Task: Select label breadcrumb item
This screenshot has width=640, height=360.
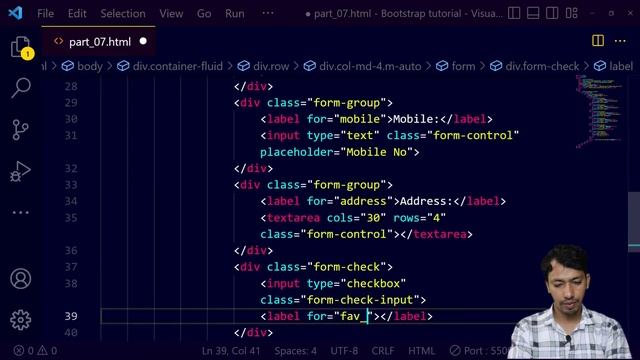Action: [x=613, y=66]
